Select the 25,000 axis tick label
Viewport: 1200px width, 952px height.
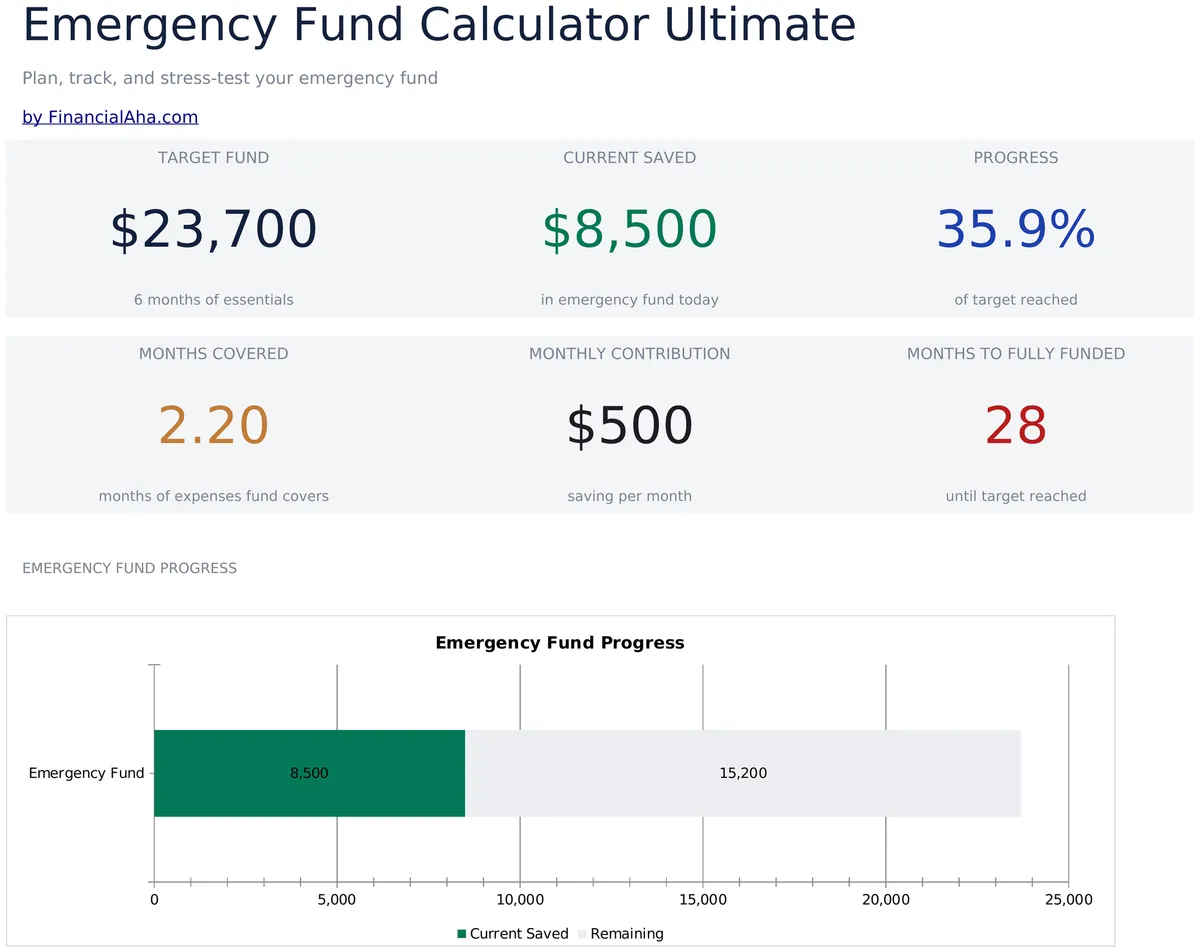1068,900
